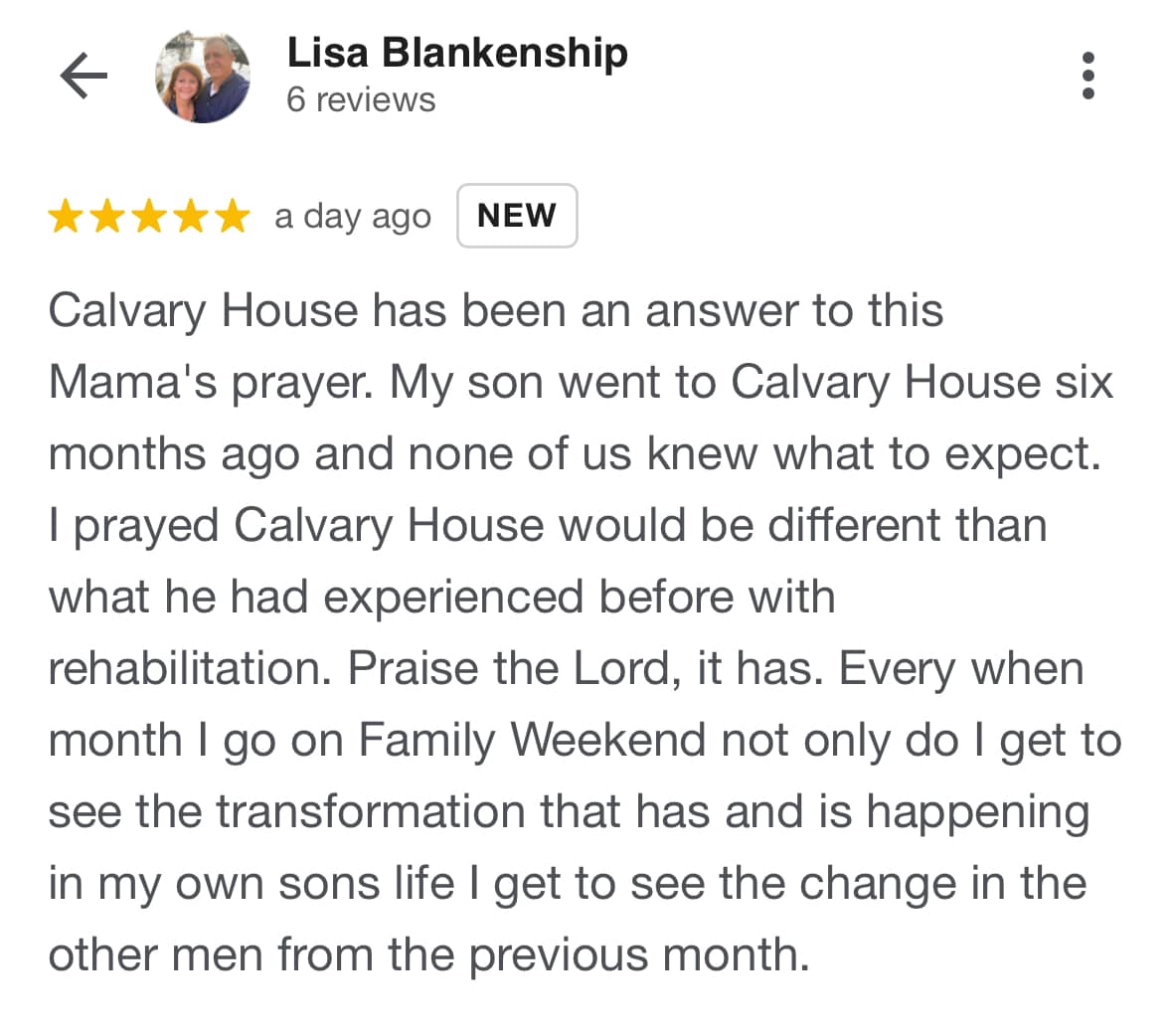The image size is (1172, 1036).
Task: Click the second gold rating star
Action: point(107,216)
